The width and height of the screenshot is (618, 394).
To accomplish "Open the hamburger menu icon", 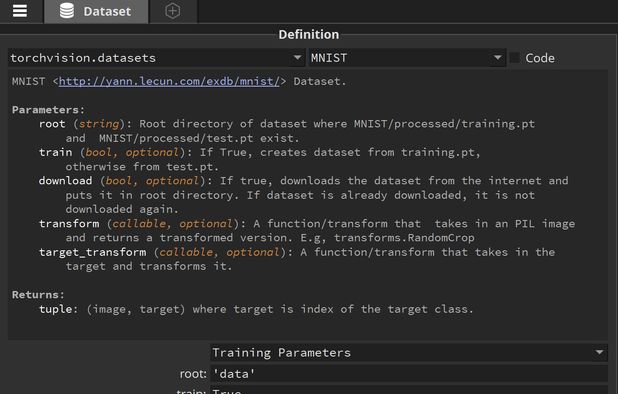I will click(x=20, y=11).
